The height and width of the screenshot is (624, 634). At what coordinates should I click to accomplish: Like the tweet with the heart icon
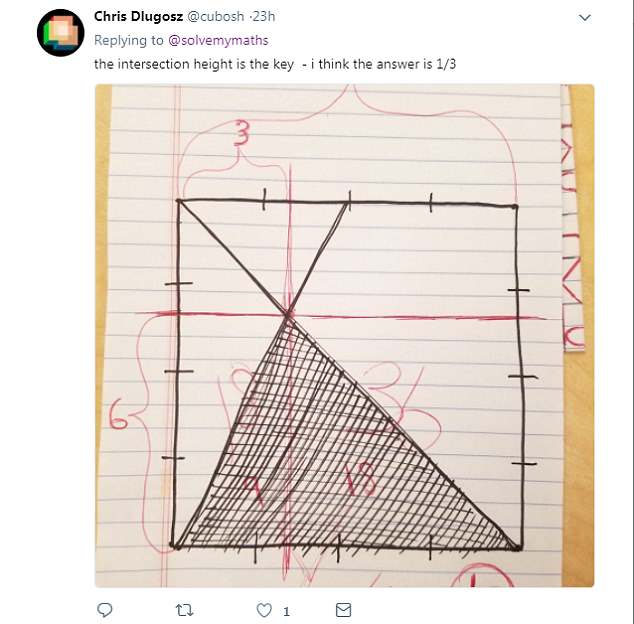265,609
